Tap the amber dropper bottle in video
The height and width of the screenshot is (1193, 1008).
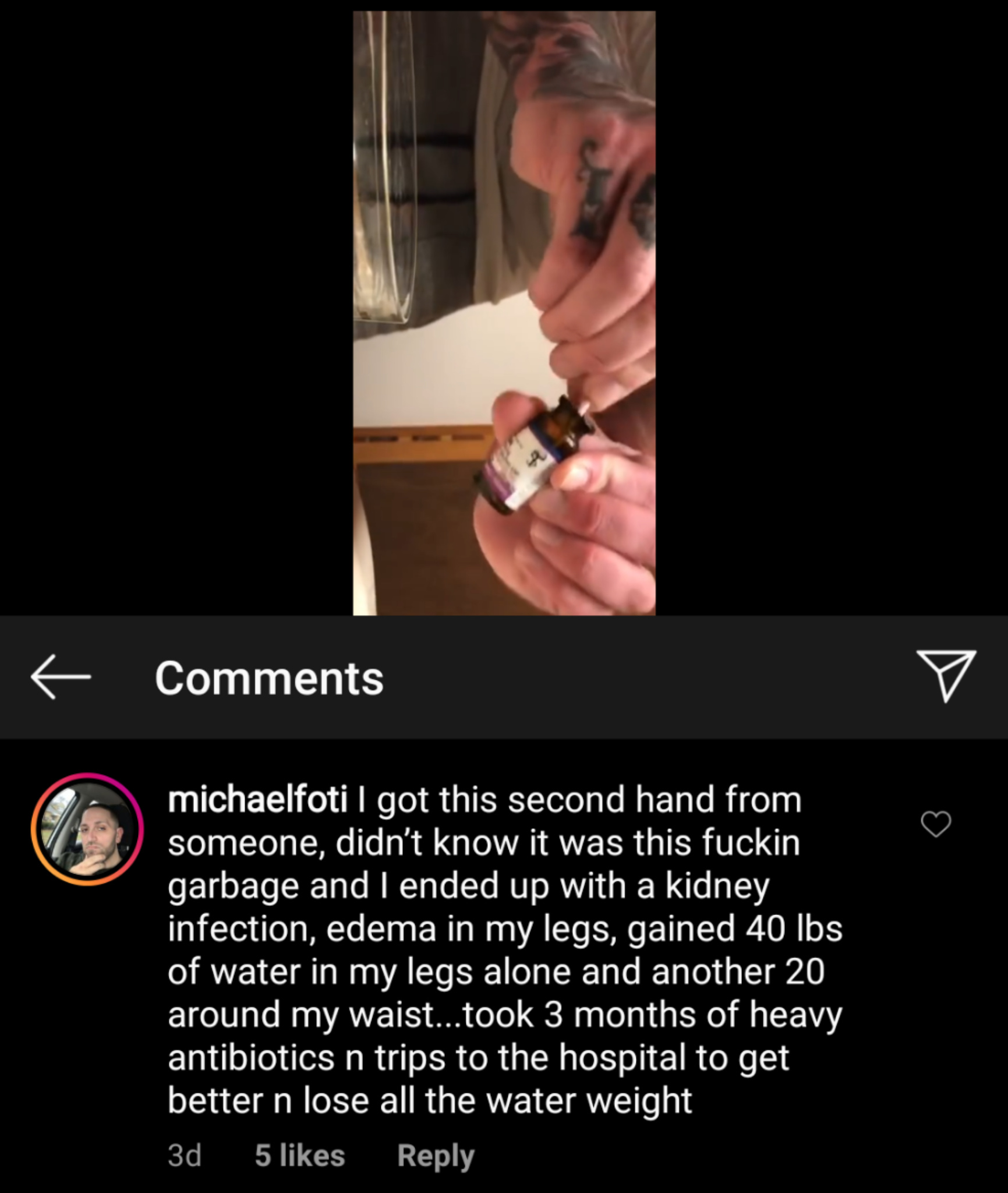[x=533, y=454]
